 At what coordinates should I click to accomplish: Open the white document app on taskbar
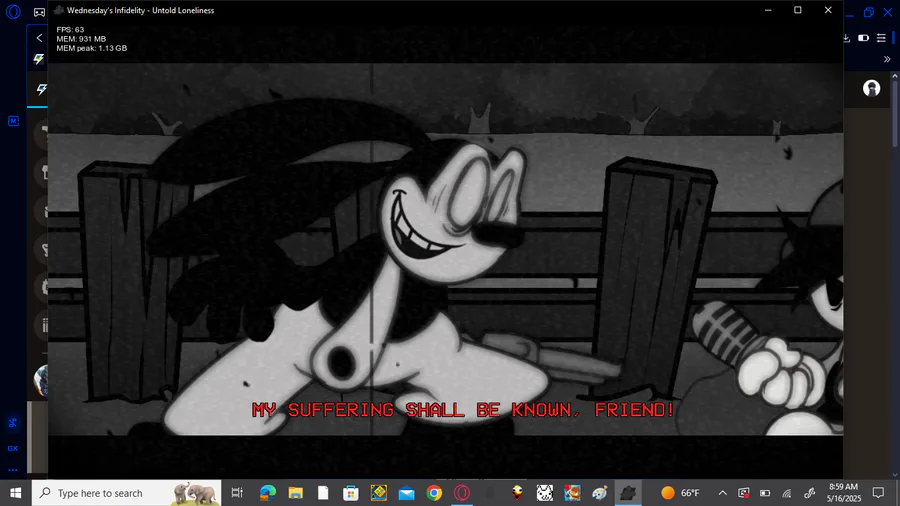coord(323,493)
